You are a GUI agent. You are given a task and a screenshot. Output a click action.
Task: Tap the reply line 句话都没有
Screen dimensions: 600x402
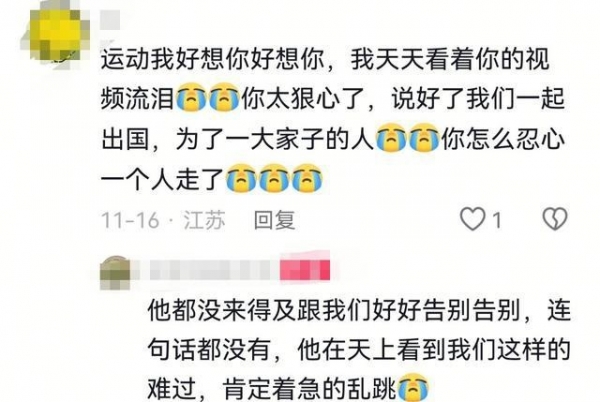point(209,350)
